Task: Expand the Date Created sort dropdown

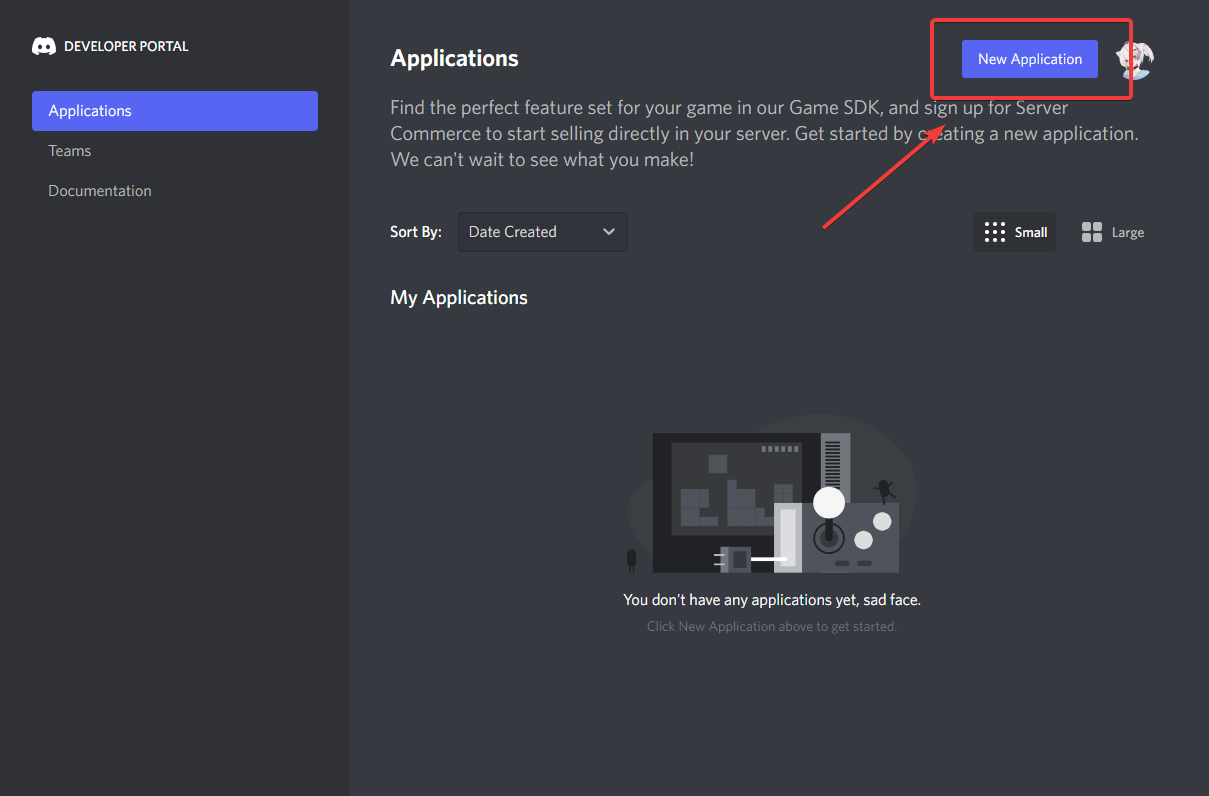Action: coord(543,232)
